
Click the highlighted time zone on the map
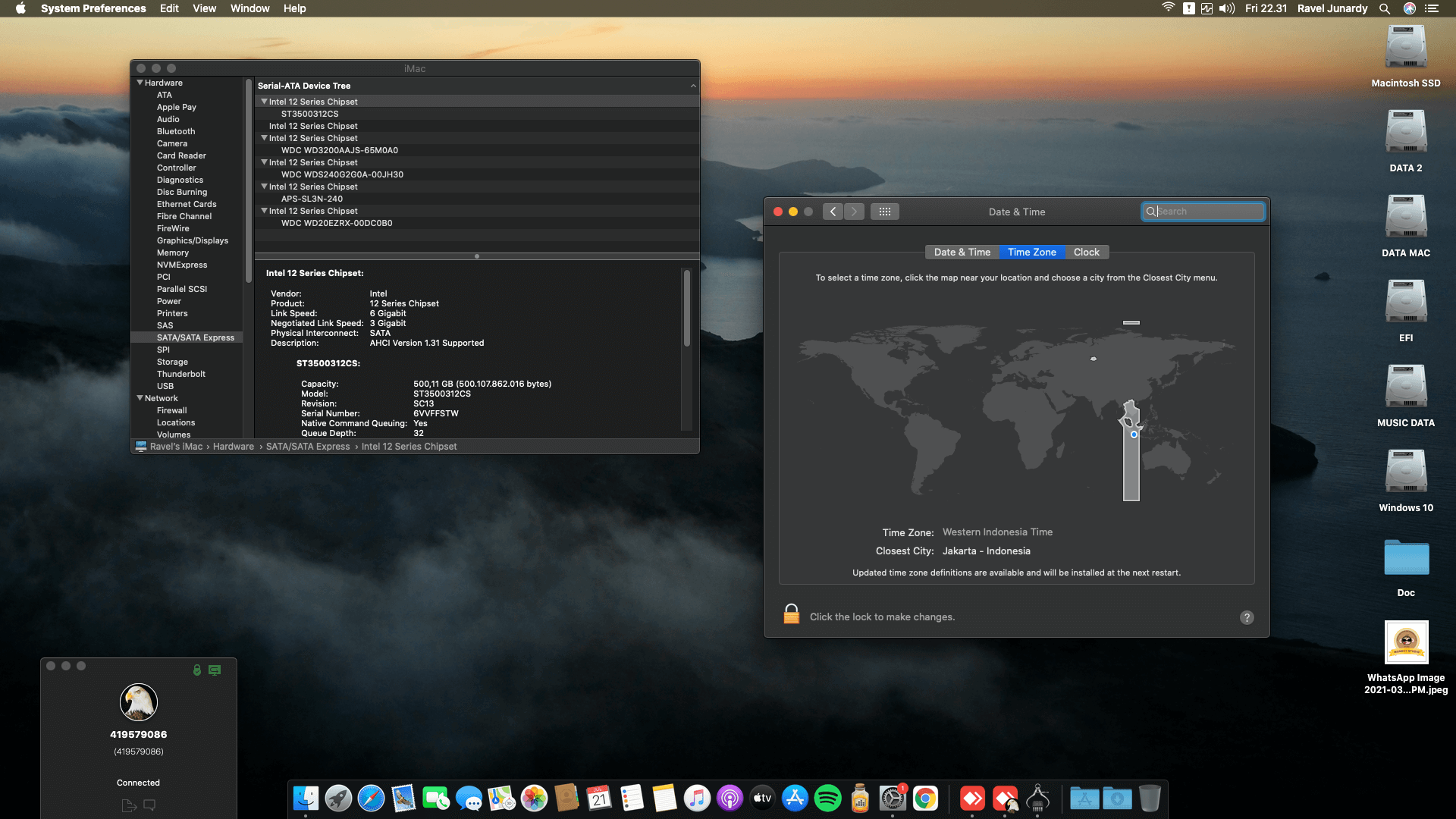(1131, 451)
